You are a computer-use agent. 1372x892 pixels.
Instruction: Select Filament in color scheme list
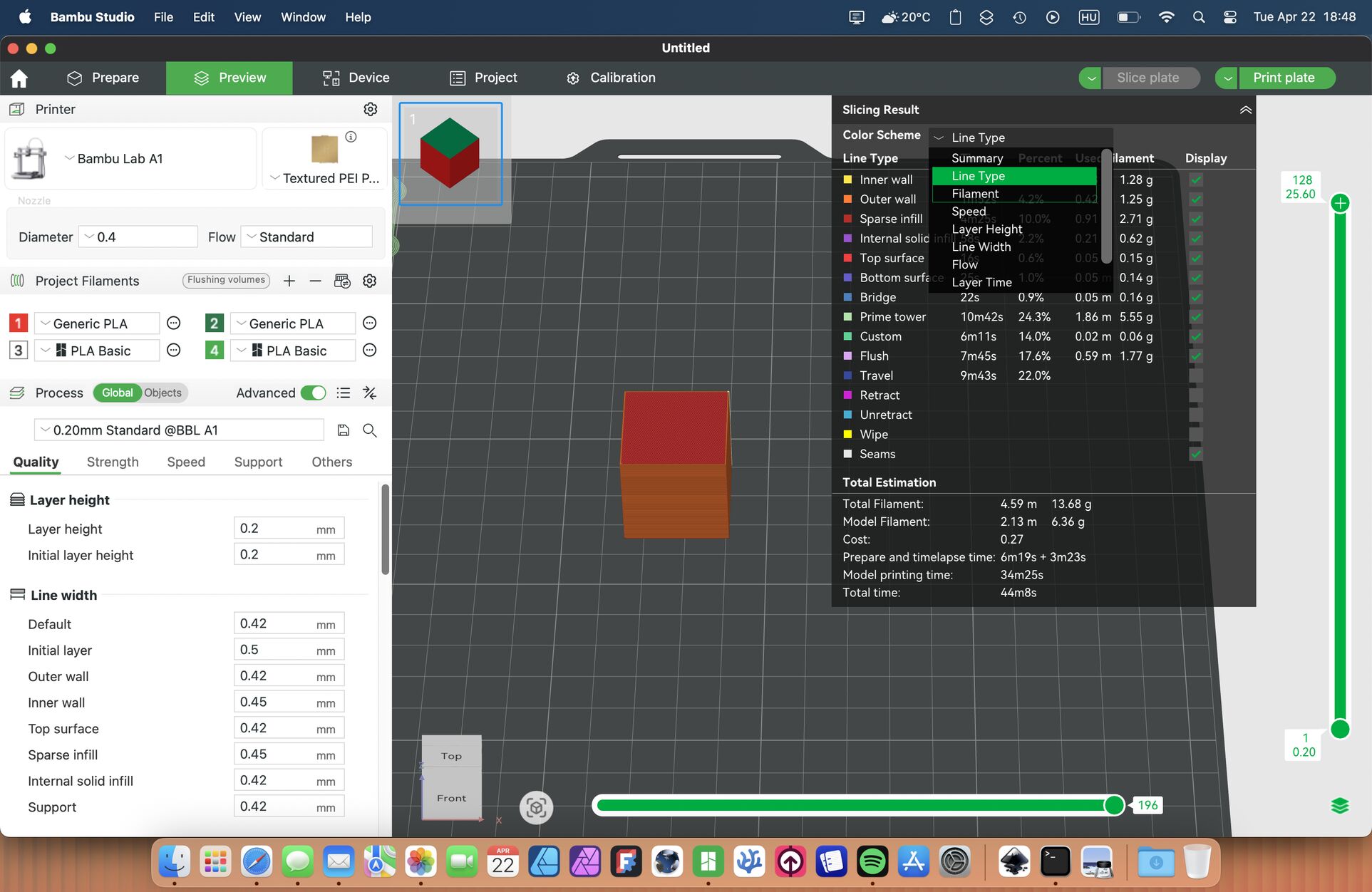pyautogui.click(x=1015, y=194)
